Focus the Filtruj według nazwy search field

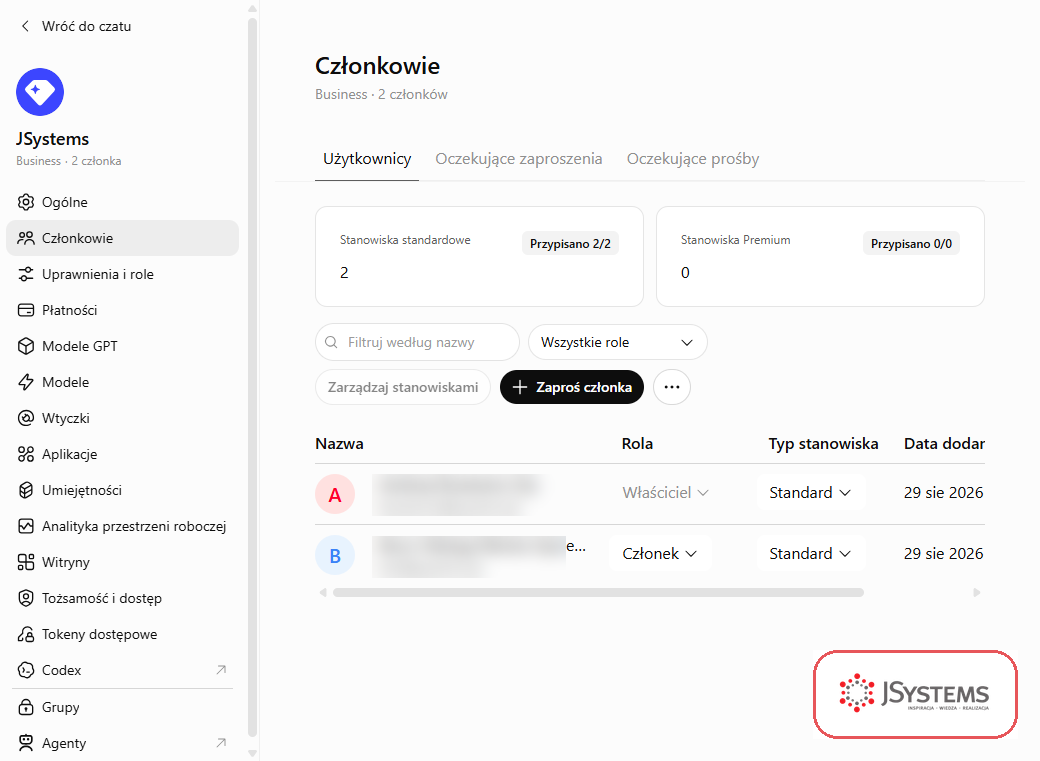click(417, 342)
